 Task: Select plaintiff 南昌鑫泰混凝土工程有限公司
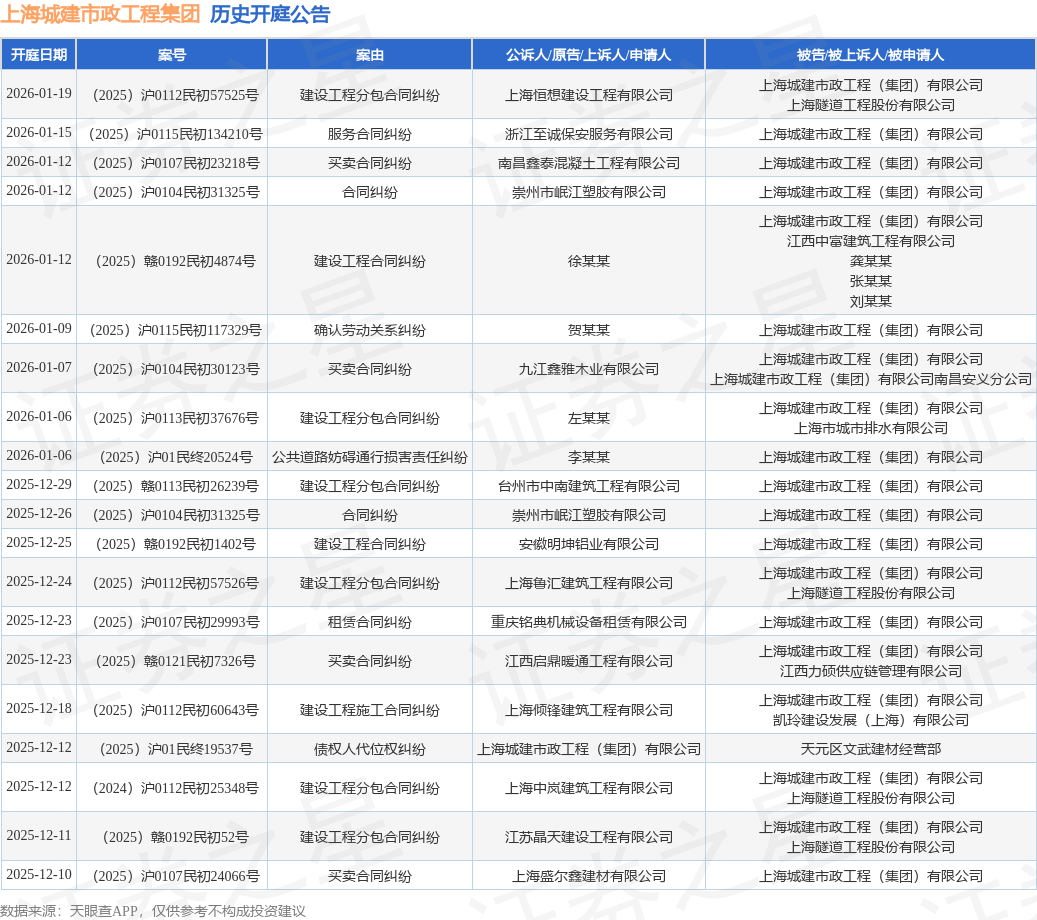pos(588,163)
